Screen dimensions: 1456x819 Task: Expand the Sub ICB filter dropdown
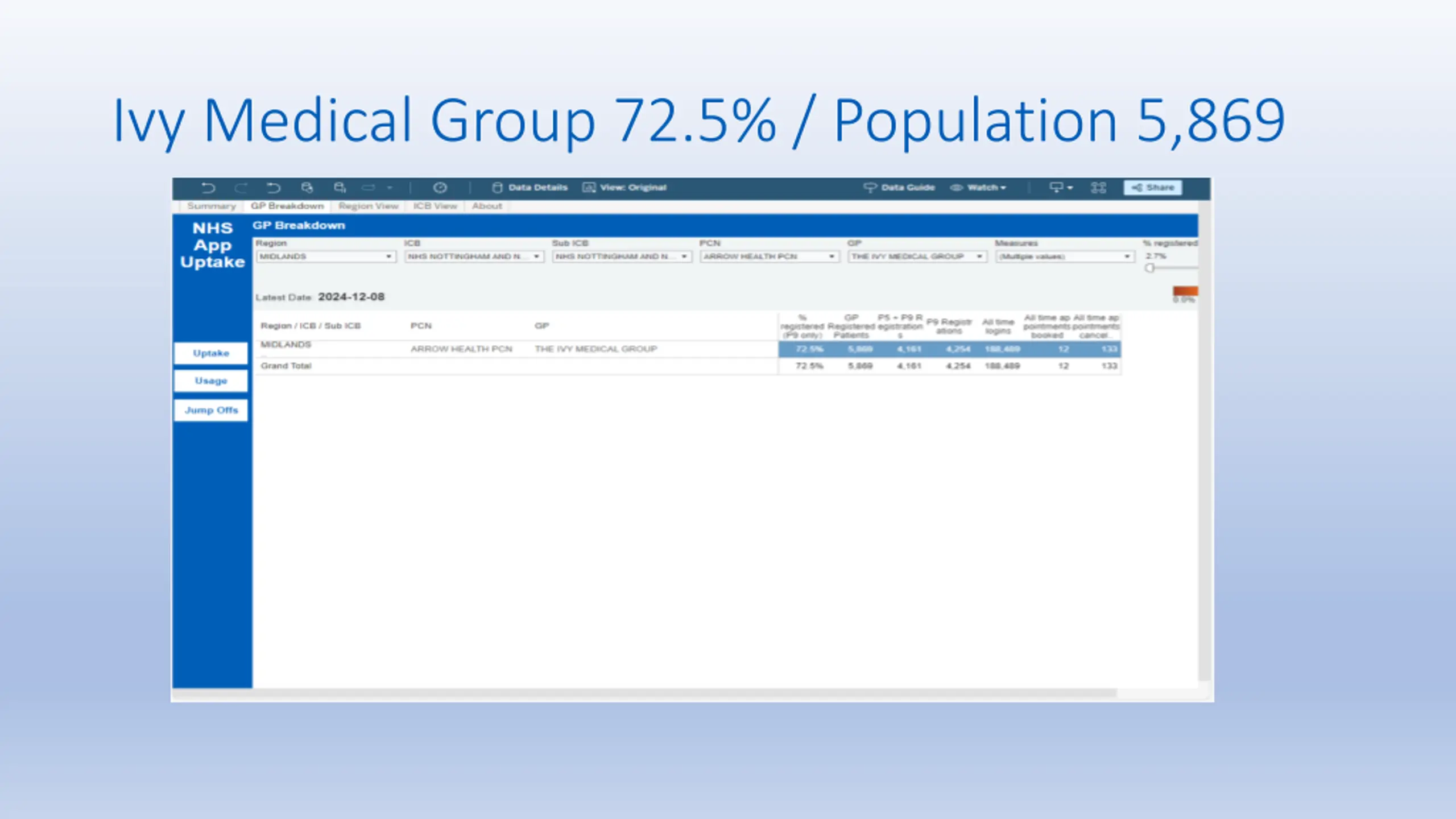point(622,257)
